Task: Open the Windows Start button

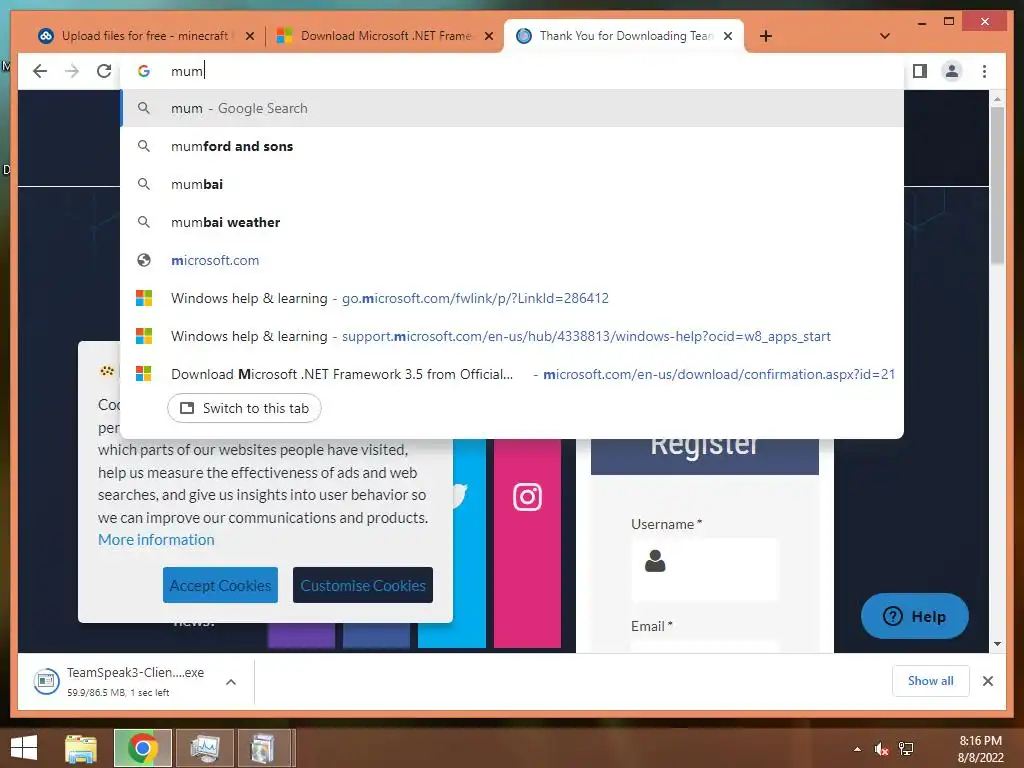Action: [x=24, y=748]
